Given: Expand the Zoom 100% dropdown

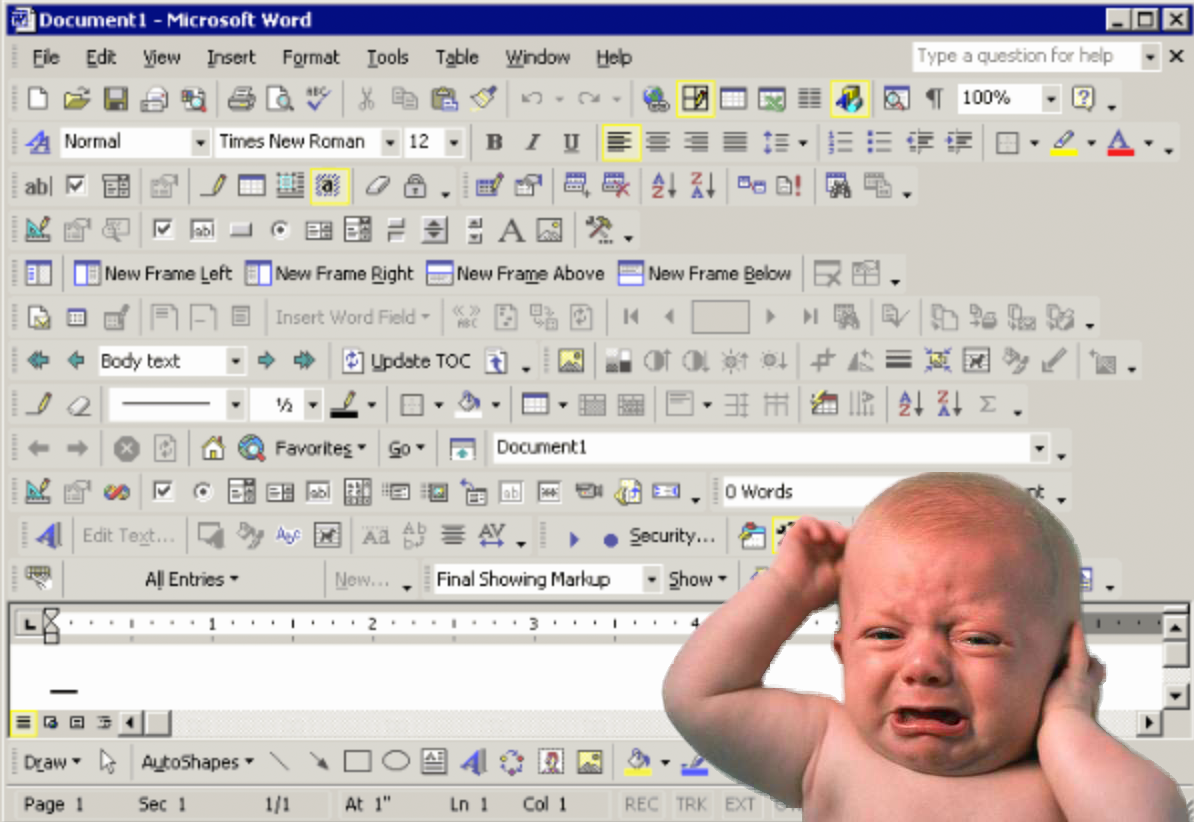Looking at the screenshot, I should click(1050, 98).
